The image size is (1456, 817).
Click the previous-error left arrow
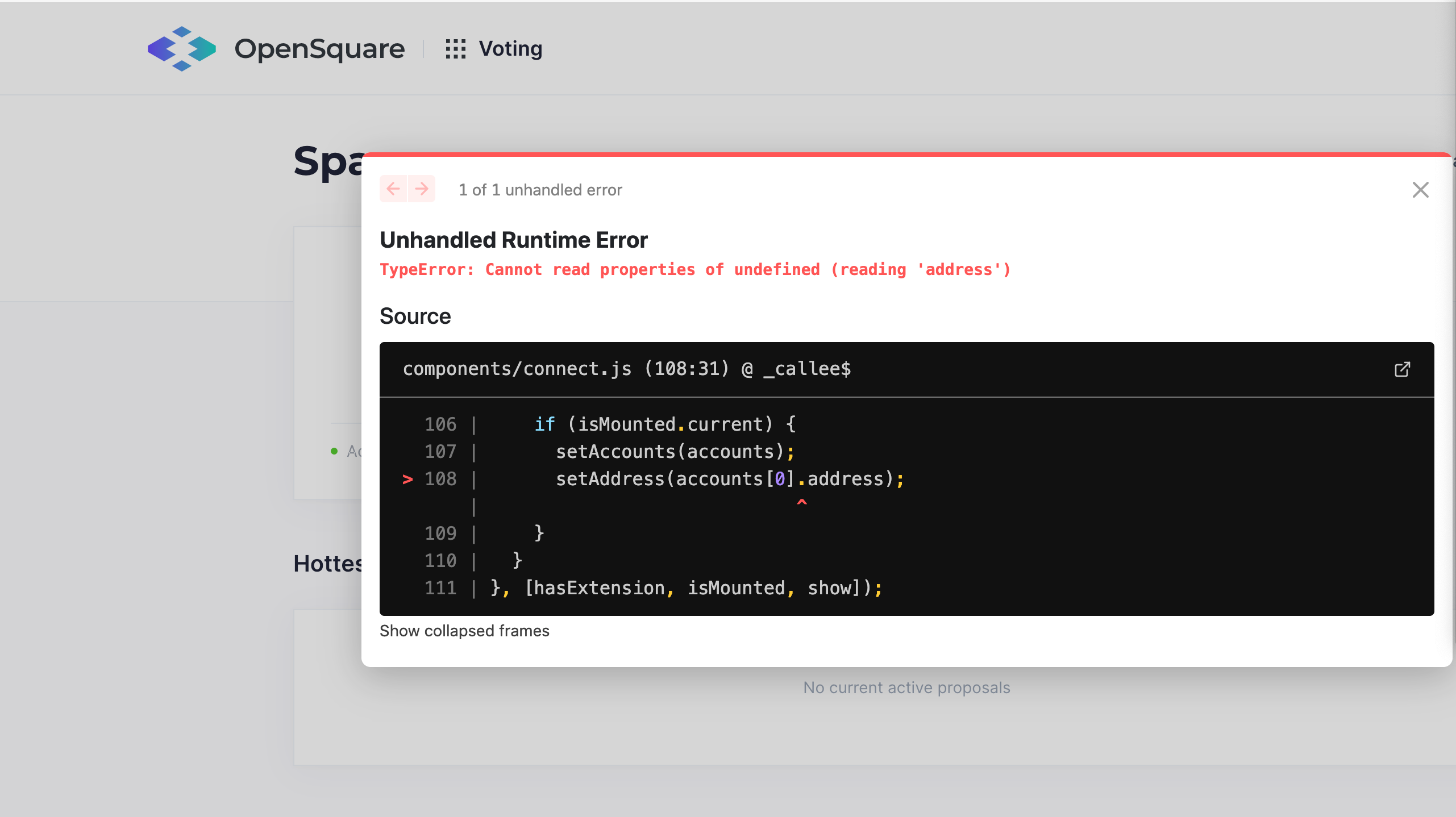click(x=394, y=189)
